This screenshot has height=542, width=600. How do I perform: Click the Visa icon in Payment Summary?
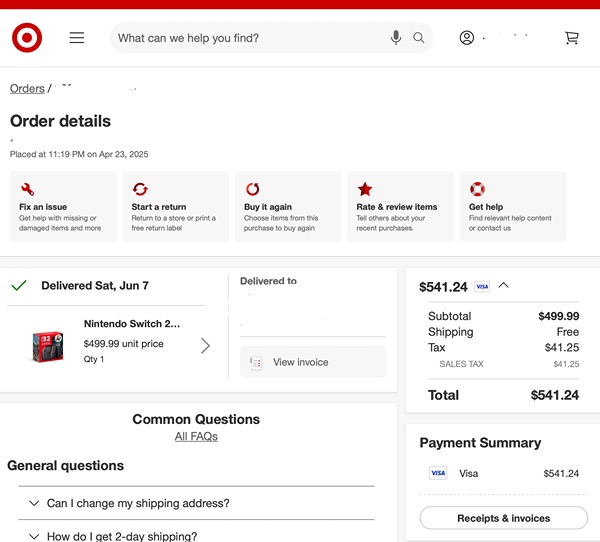438,473
